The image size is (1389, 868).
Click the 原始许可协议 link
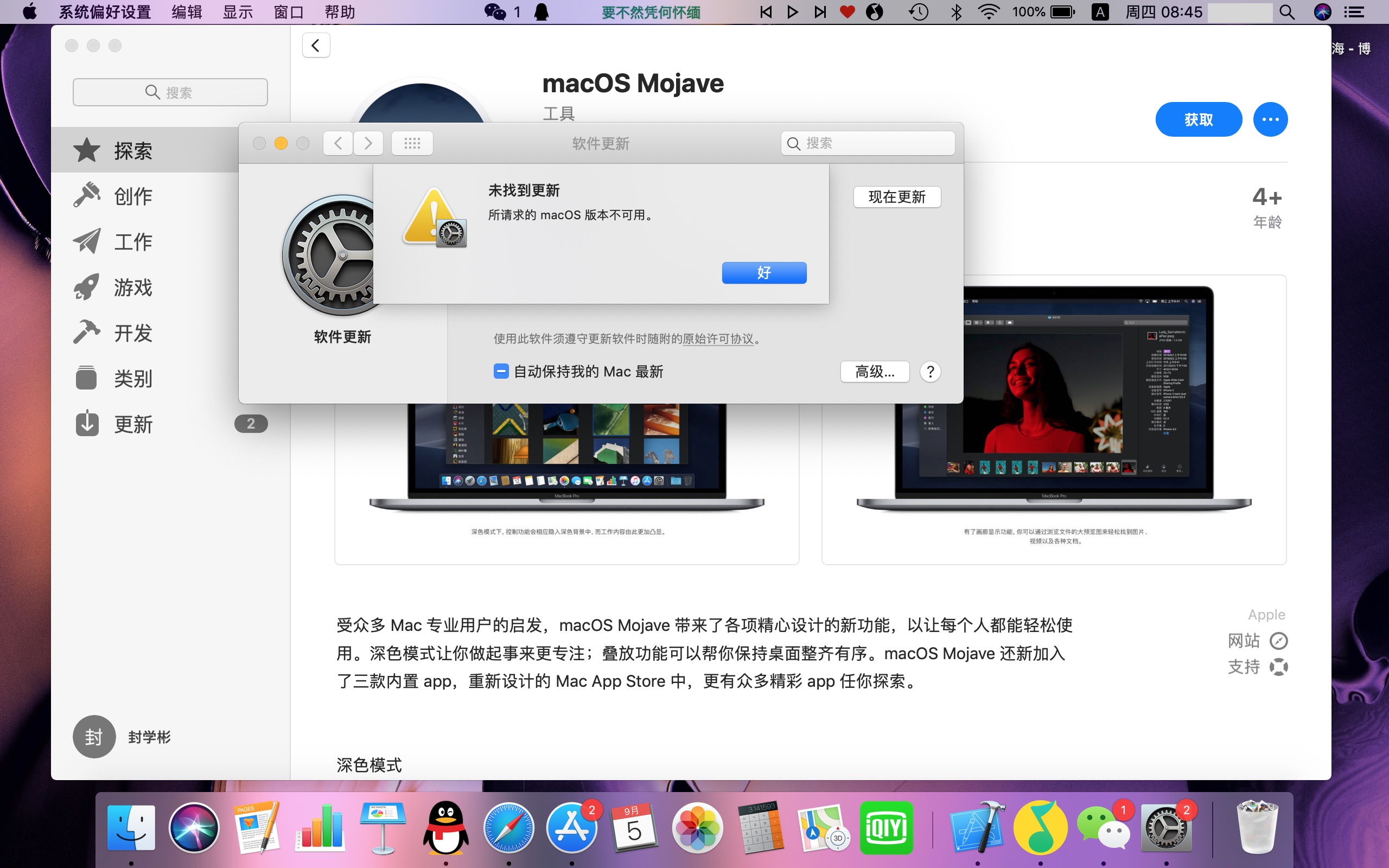click(x=717, y=339)
